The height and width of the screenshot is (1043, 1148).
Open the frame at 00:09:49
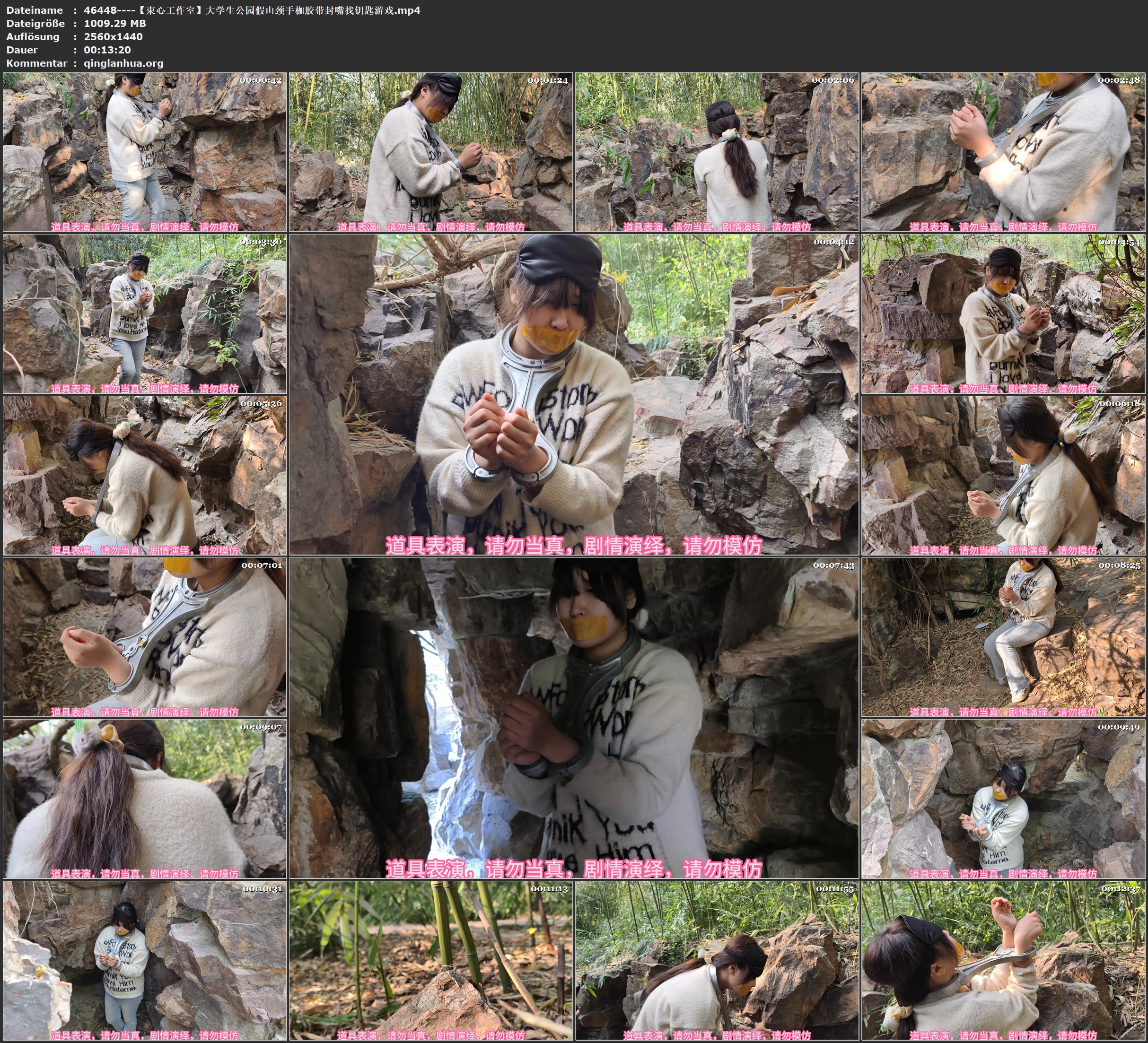coord(1003,799)
